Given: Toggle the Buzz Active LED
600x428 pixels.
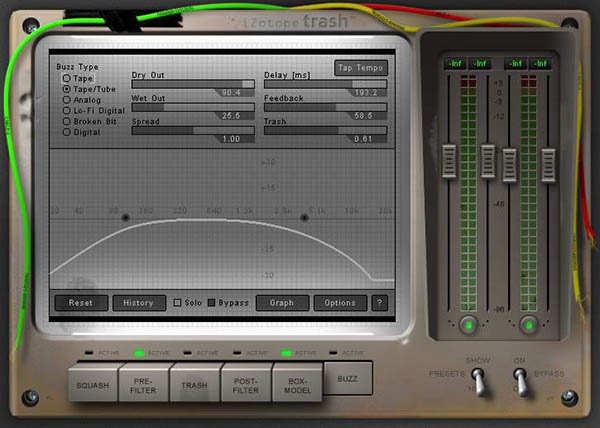Looking at the screenshot, I should click(x=333, y=353).
